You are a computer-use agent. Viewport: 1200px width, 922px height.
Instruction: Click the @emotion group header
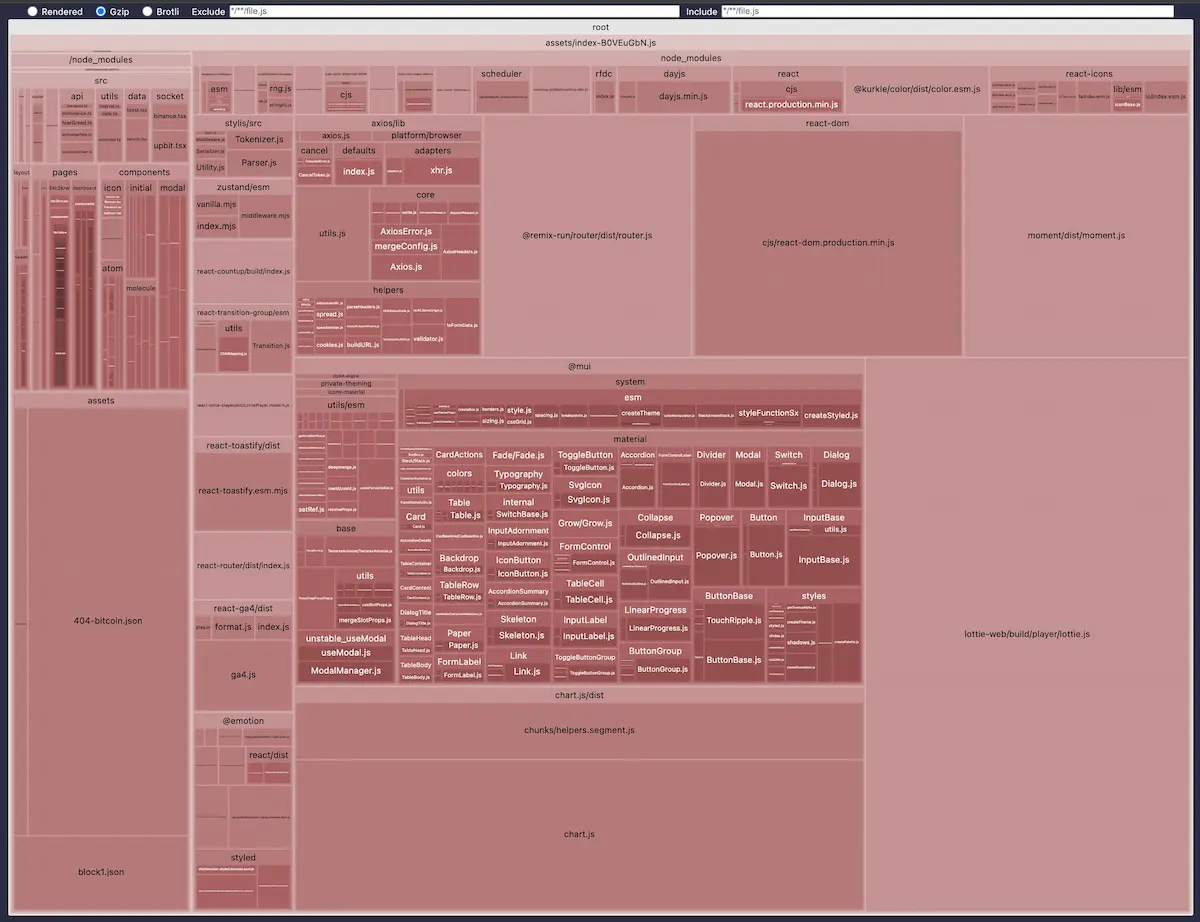243,720
